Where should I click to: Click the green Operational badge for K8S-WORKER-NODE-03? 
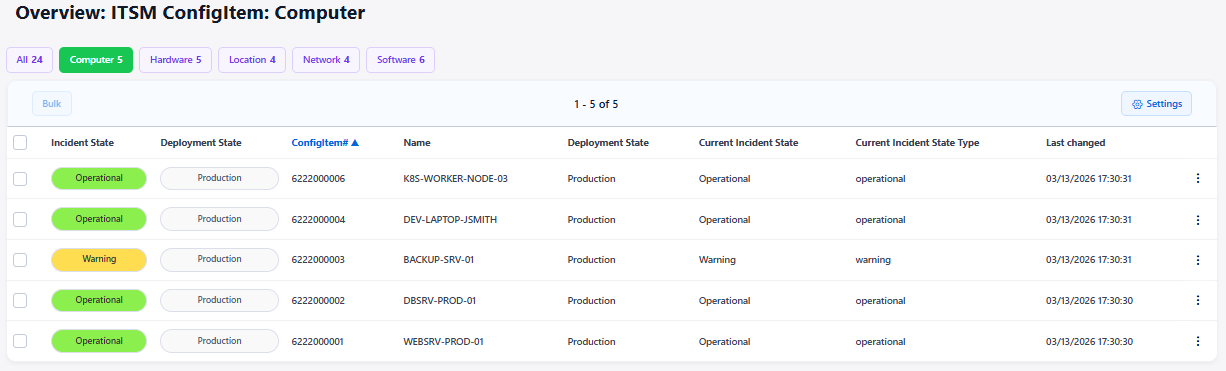[x=99, y=179]
